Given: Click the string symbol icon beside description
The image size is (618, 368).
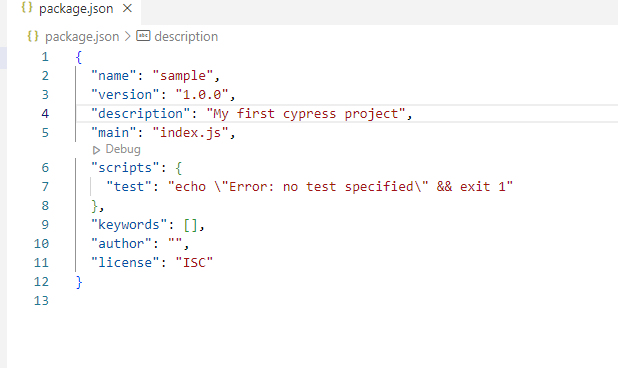Looking at the screenshot, I should tap(143, 36).
